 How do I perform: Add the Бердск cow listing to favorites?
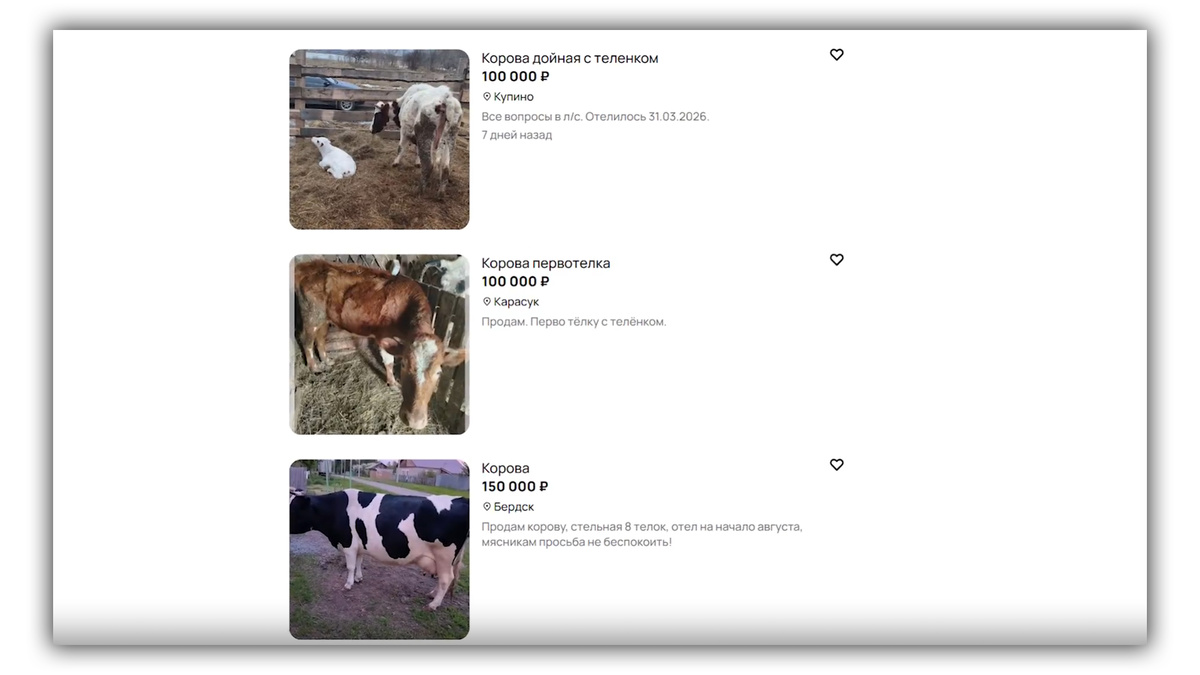837,465
